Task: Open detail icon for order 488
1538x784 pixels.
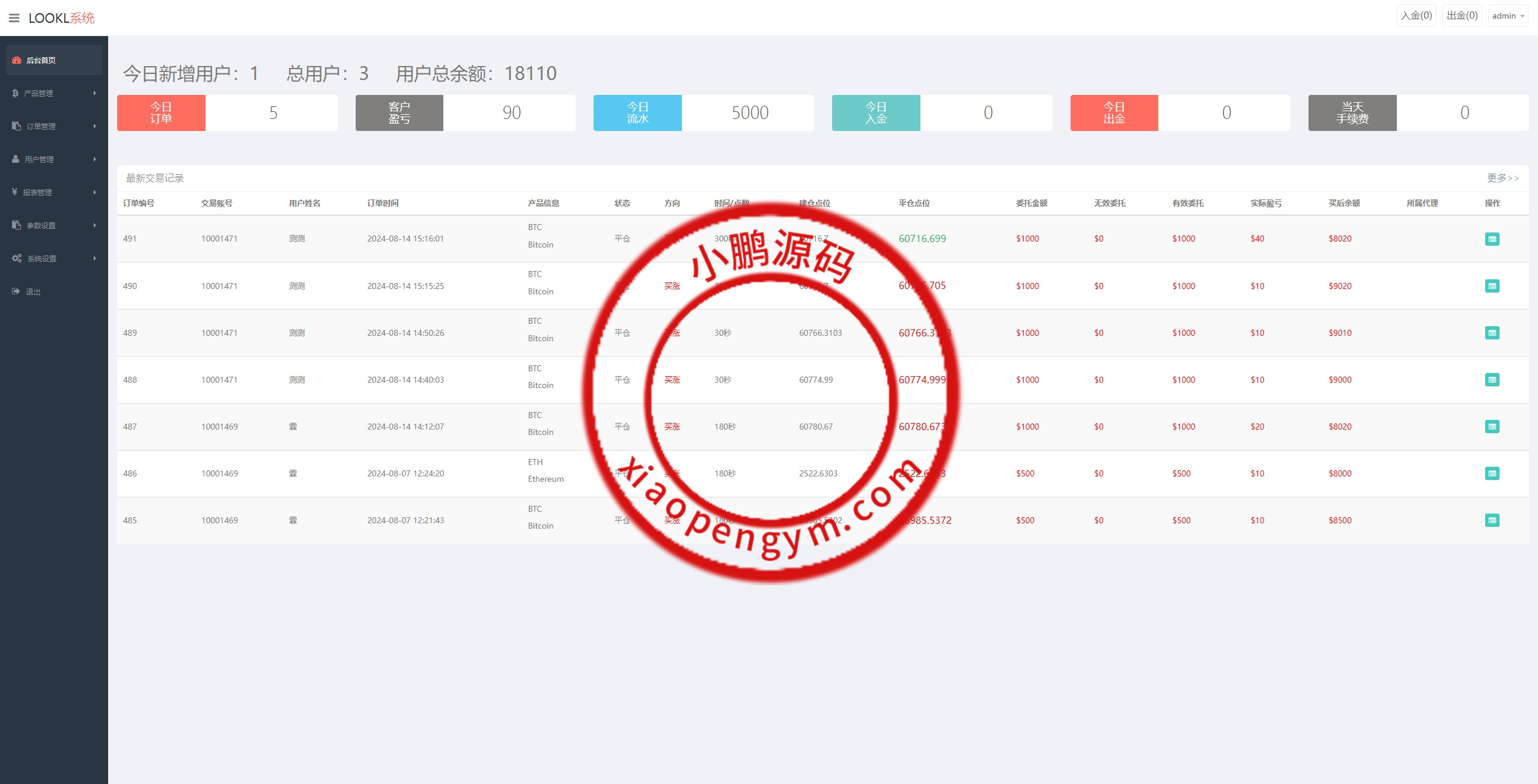Action: click(1492, 380)
